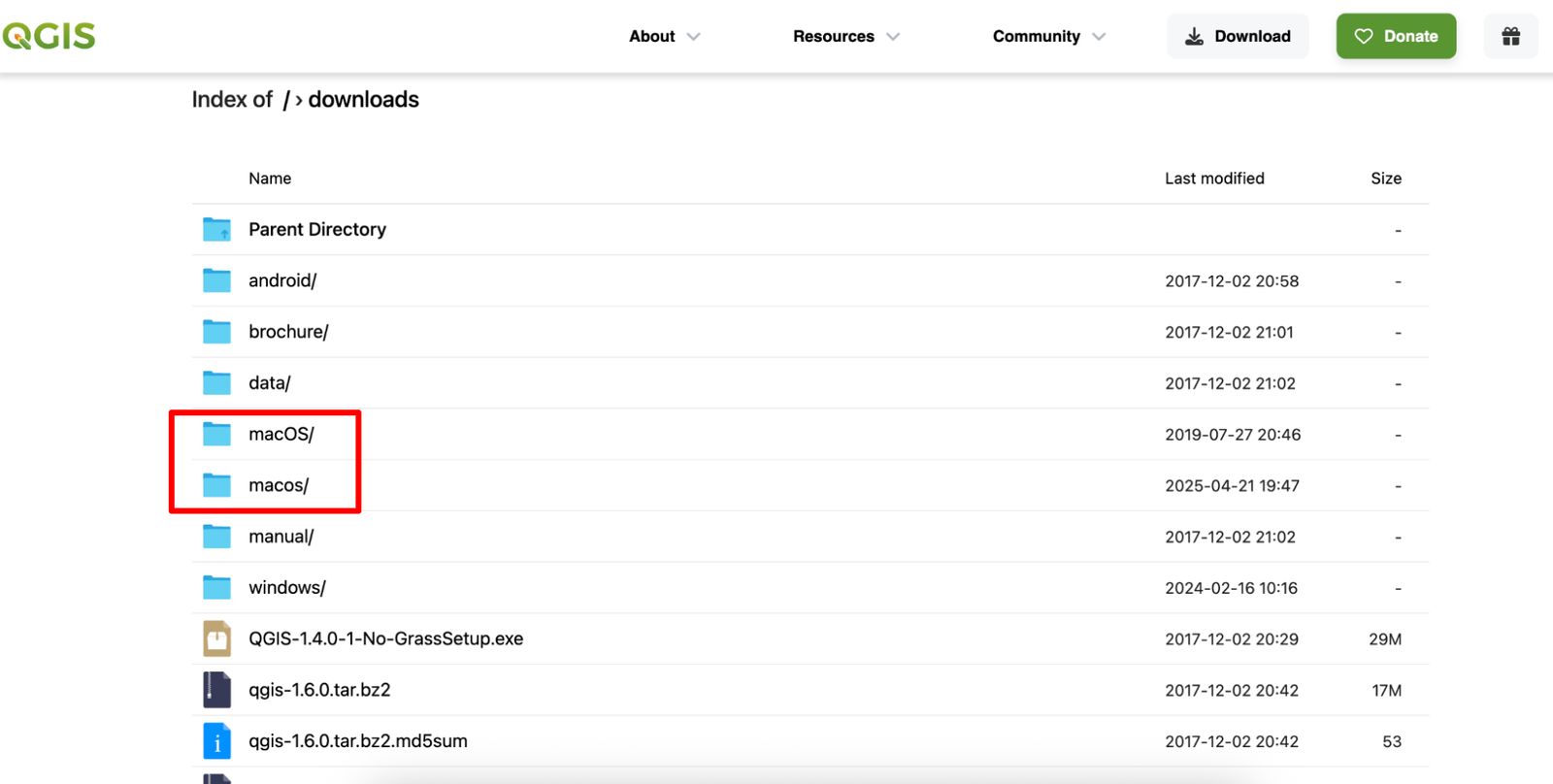Click the android folder icon

pos(216,280)
